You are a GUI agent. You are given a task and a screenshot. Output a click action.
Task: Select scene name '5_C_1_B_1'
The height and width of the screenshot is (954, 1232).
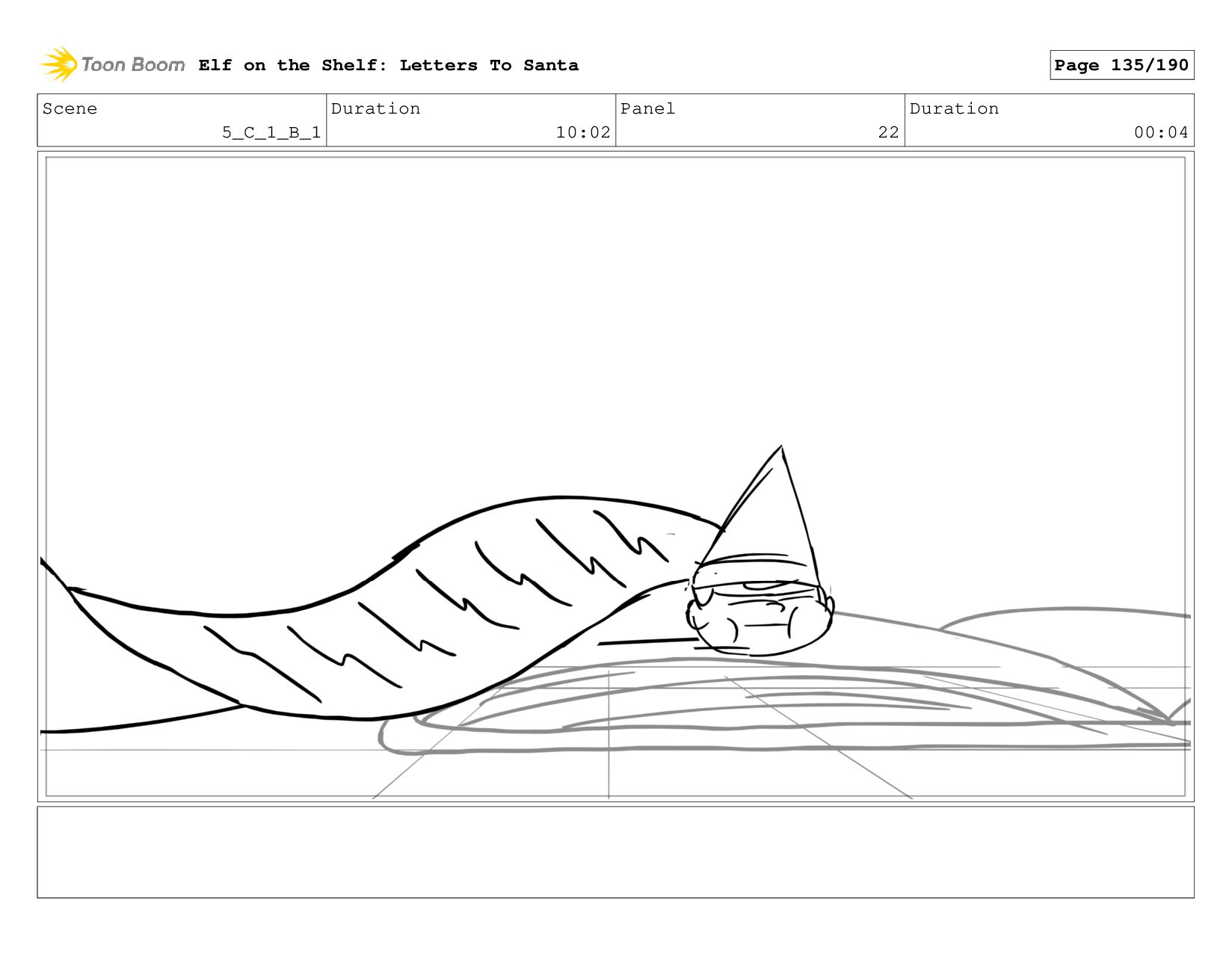tap(271, 132)
